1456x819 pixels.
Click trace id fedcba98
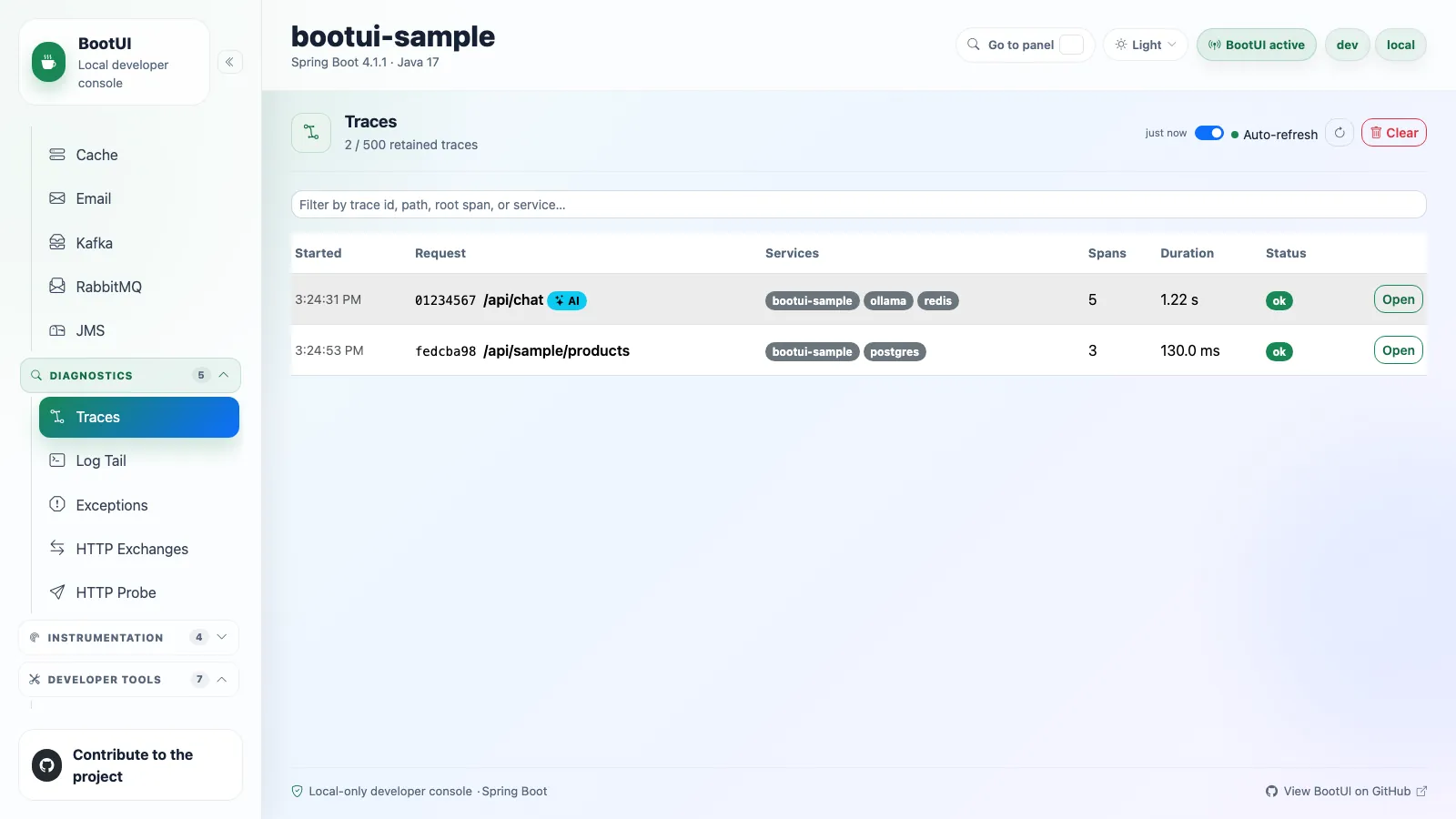[446, 351]
